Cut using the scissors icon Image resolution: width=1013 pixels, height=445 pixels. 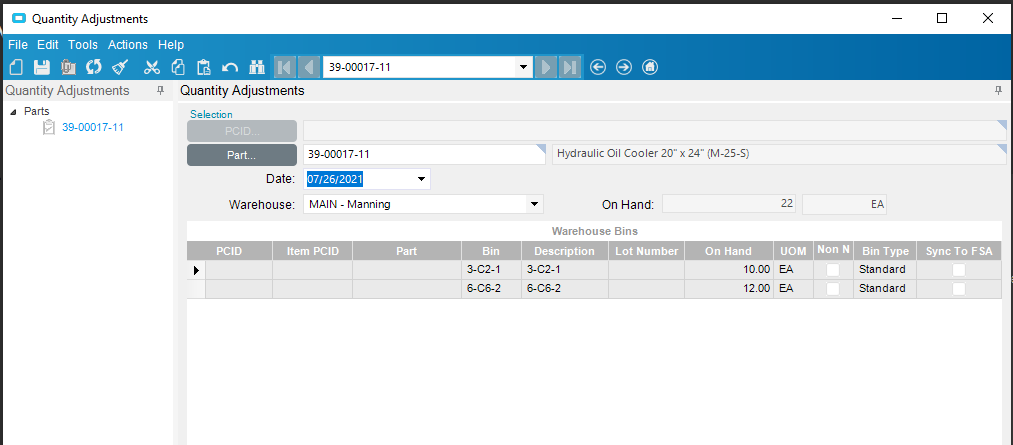tap(152, 67)
